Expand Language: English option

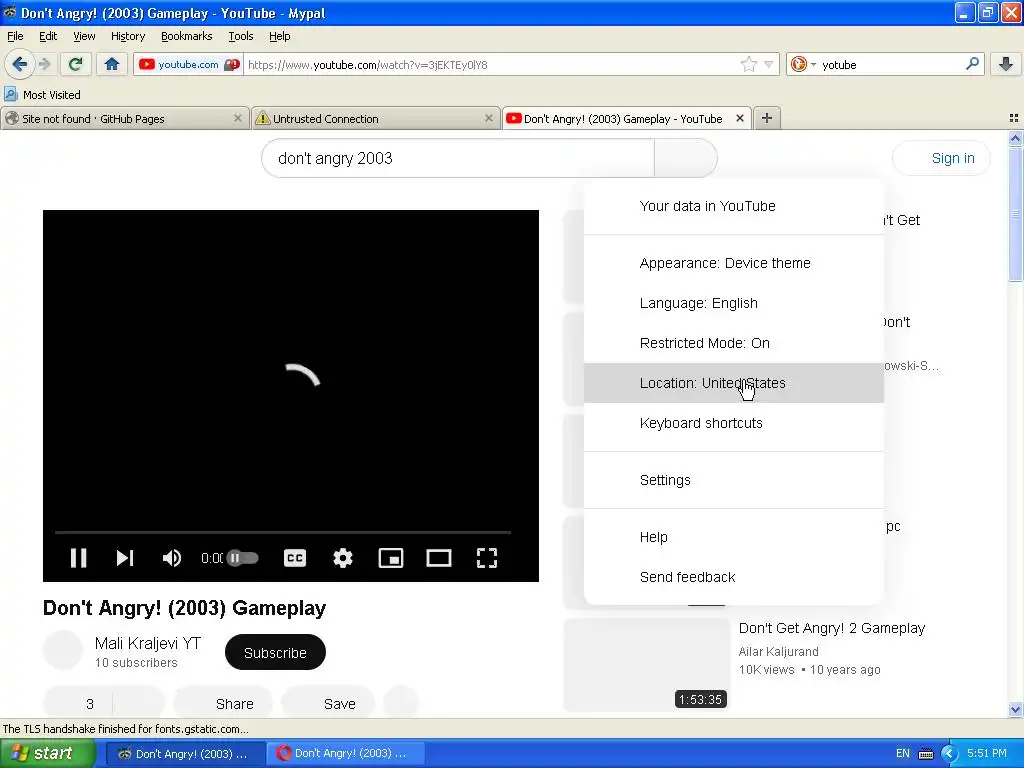(733, 303)
